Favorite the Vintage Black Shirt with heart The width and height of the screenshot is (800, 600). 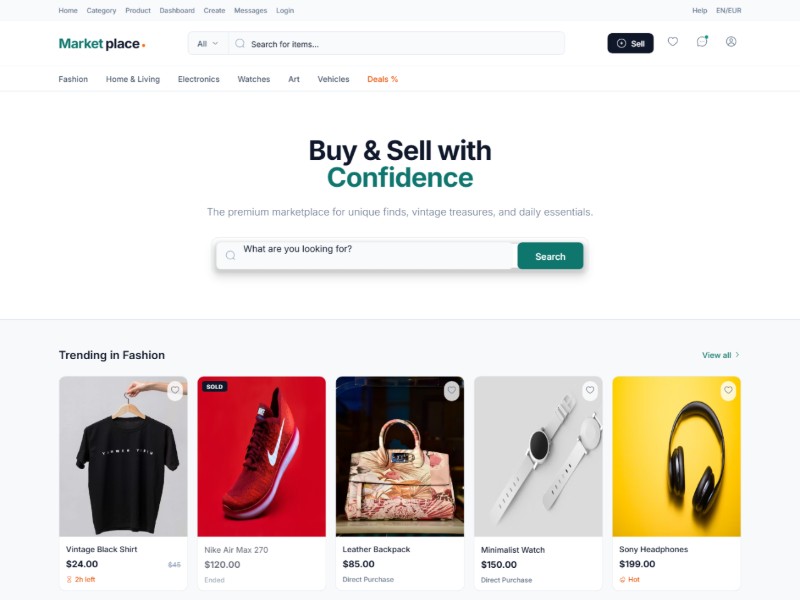[175, 390]
